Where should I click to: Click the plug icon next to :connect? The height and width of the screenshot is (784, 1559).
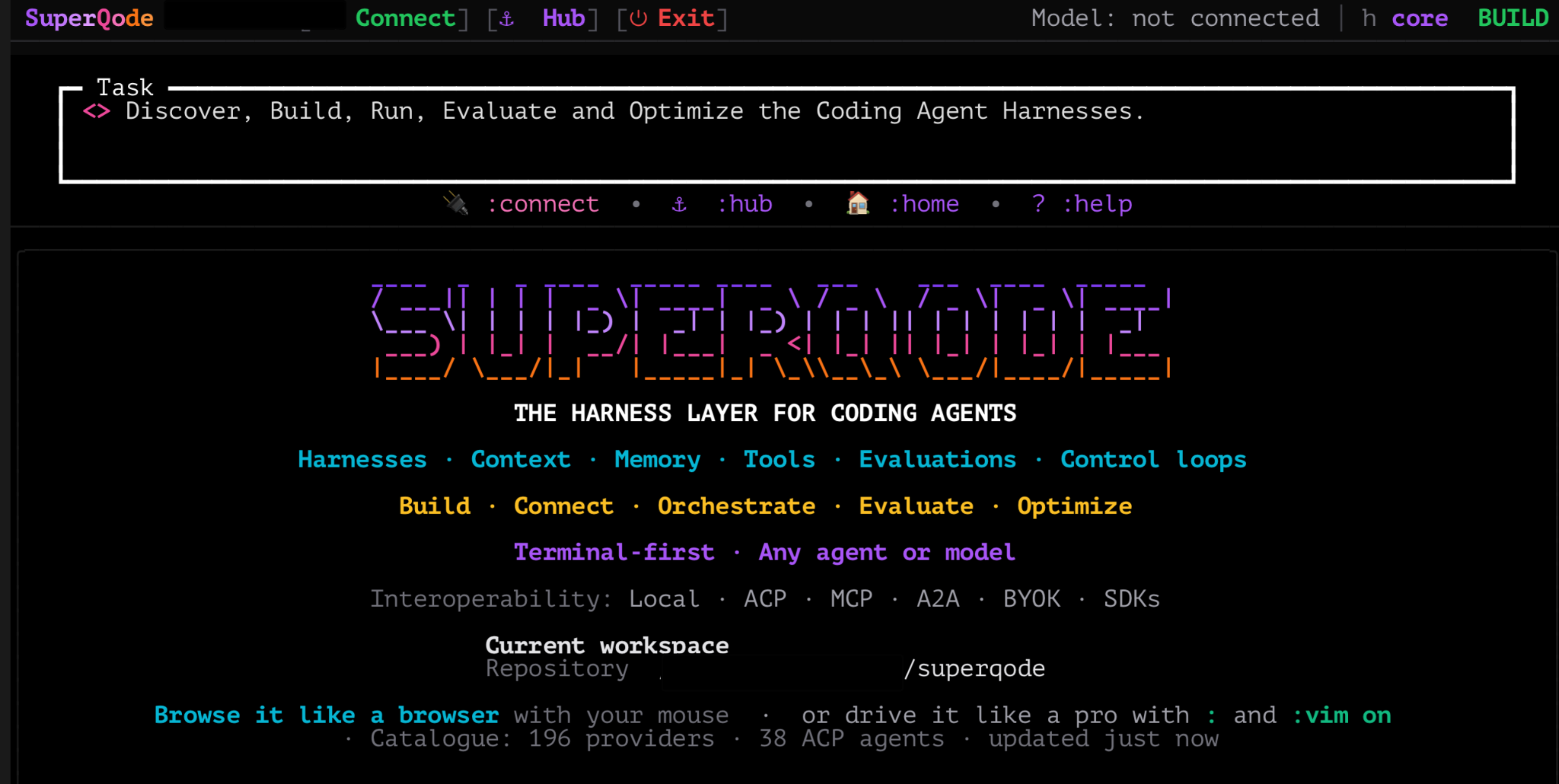[456, 203]
